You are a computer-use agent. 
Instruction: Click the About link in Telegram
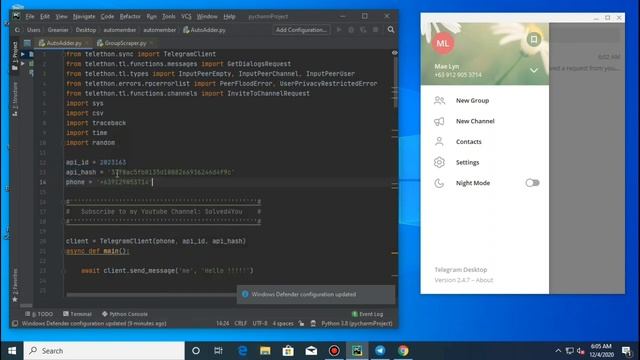tap(484, 280)
